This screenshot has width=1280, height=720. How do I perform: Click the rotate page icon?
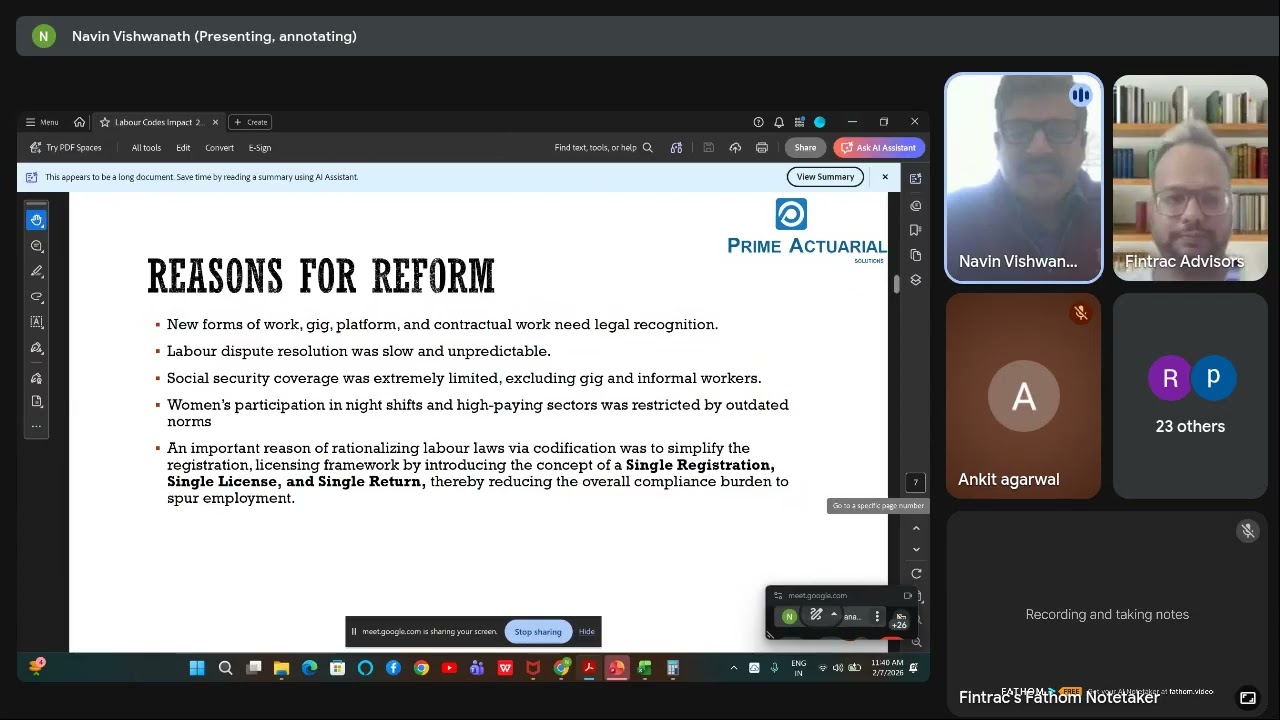[916, 574]
